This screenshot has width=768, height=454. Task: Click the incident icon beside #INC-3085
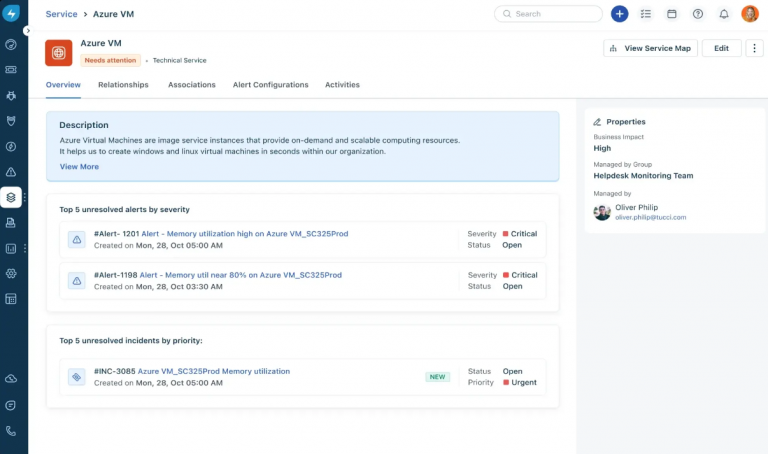tap(76, 377)
